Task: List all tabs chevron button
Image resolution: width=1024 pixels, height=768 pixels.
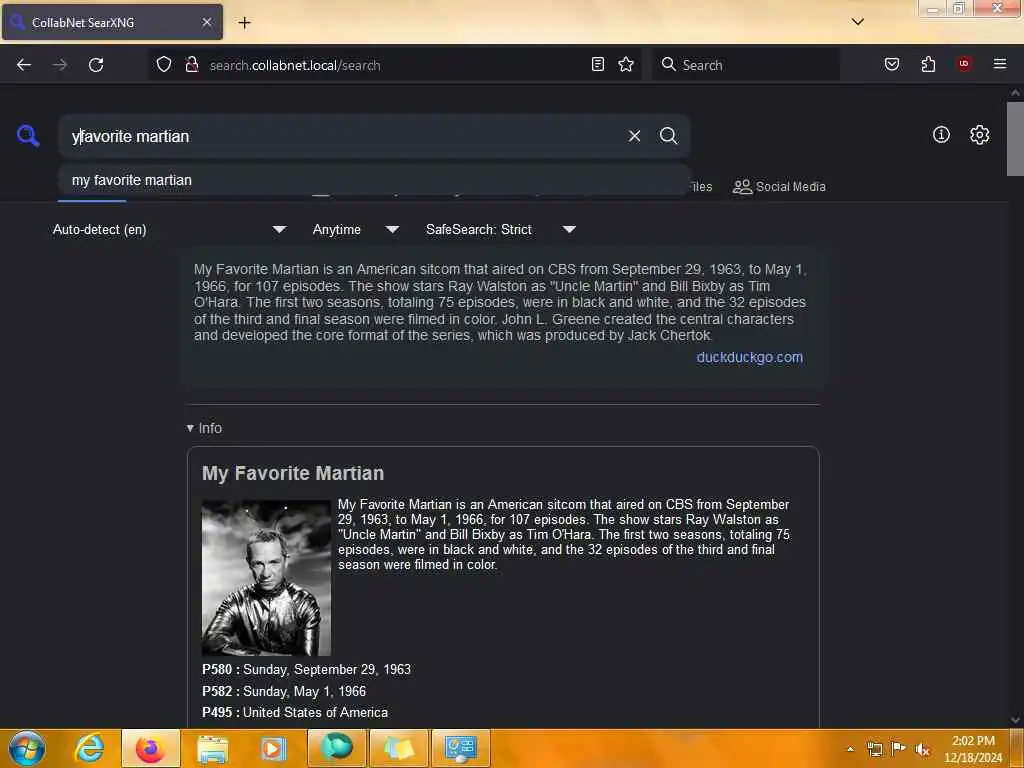Action: 858,22
